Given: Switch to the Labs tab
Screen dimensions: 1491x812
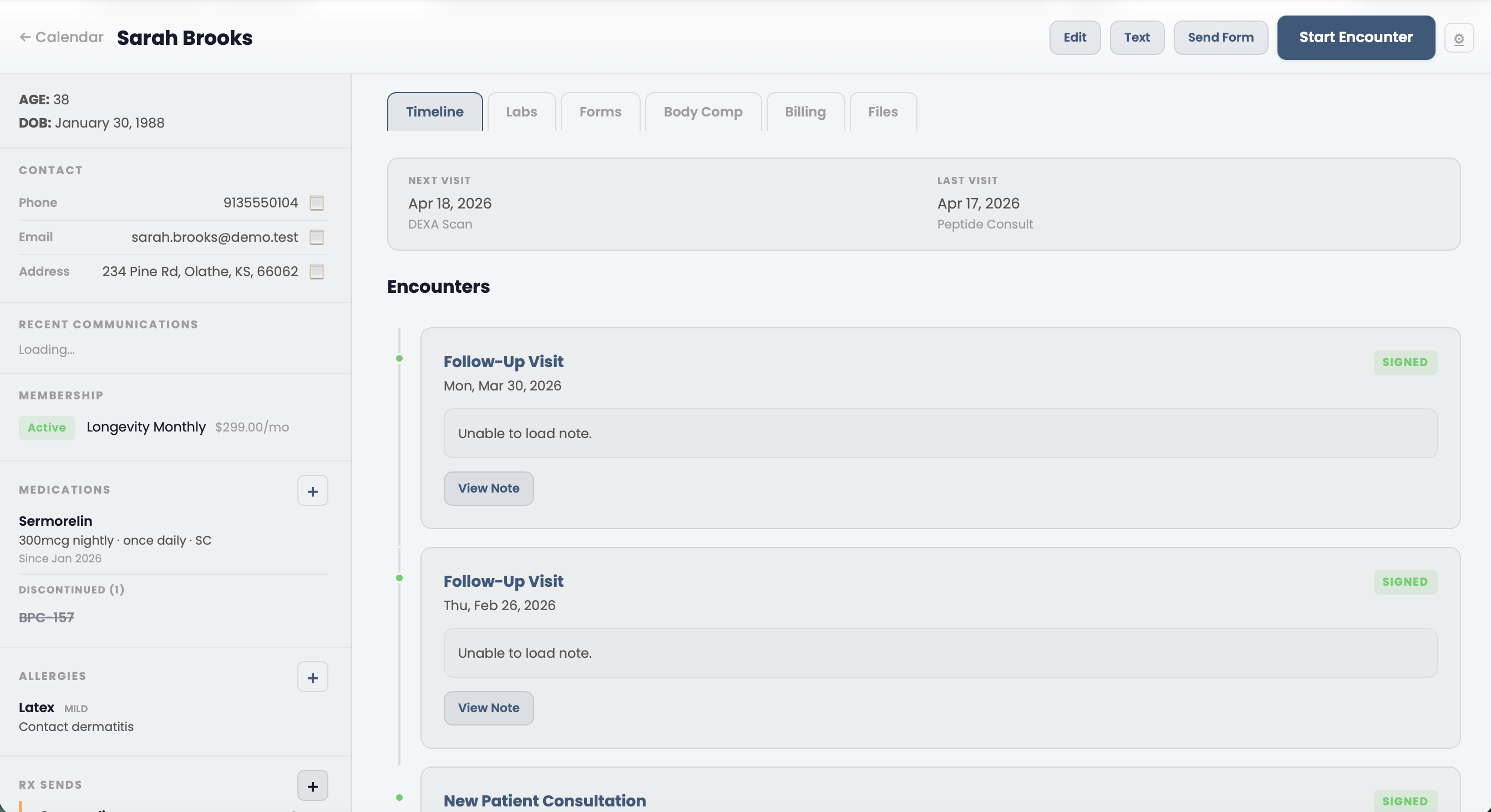Looking at the screenshot, I should (x=521, y=111).
